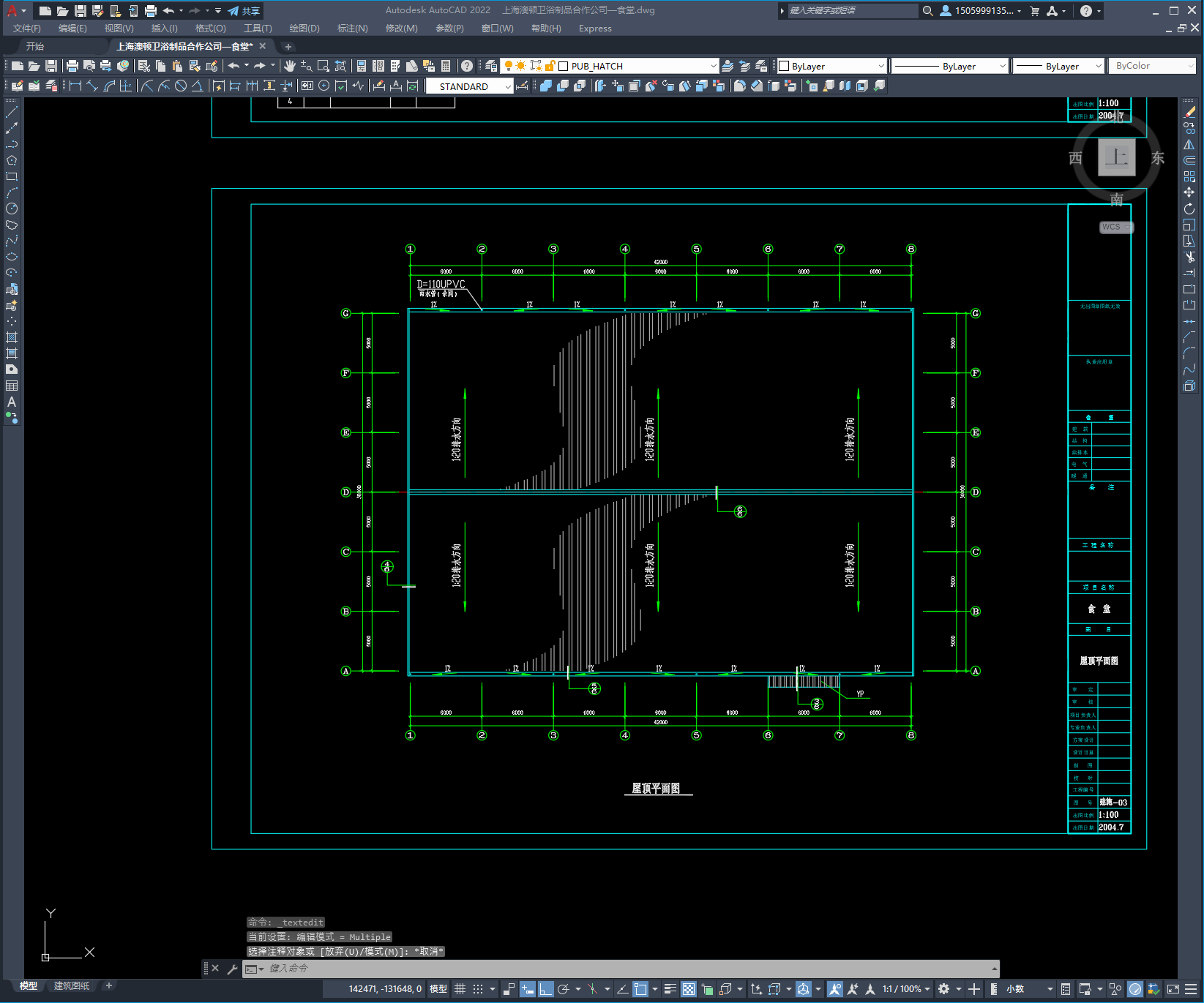Toggle Polar Tracking in status bar

click(x=563, y=989)
